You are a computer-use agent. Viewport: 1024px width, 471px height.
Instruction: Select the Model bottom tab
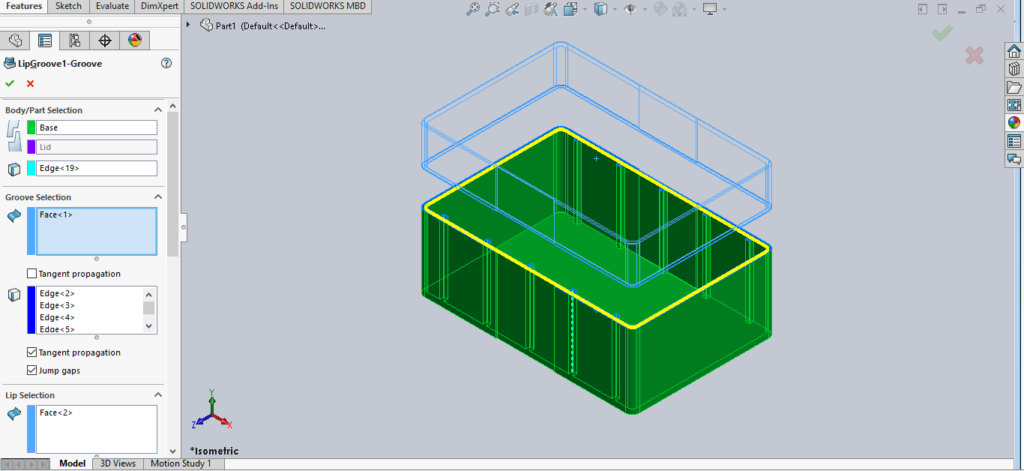pos(72,463)
